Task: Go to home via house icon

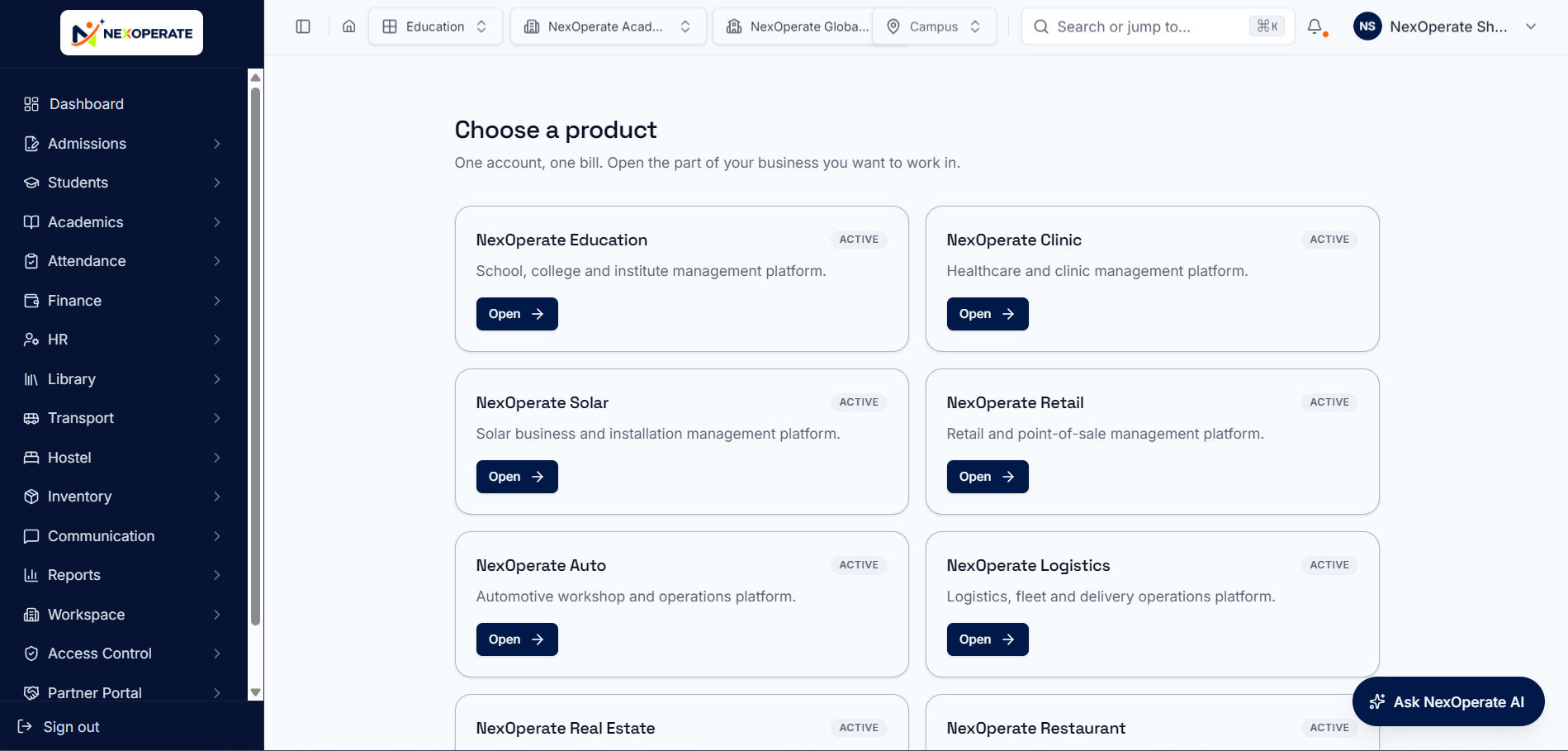Action: click(349, 26)
